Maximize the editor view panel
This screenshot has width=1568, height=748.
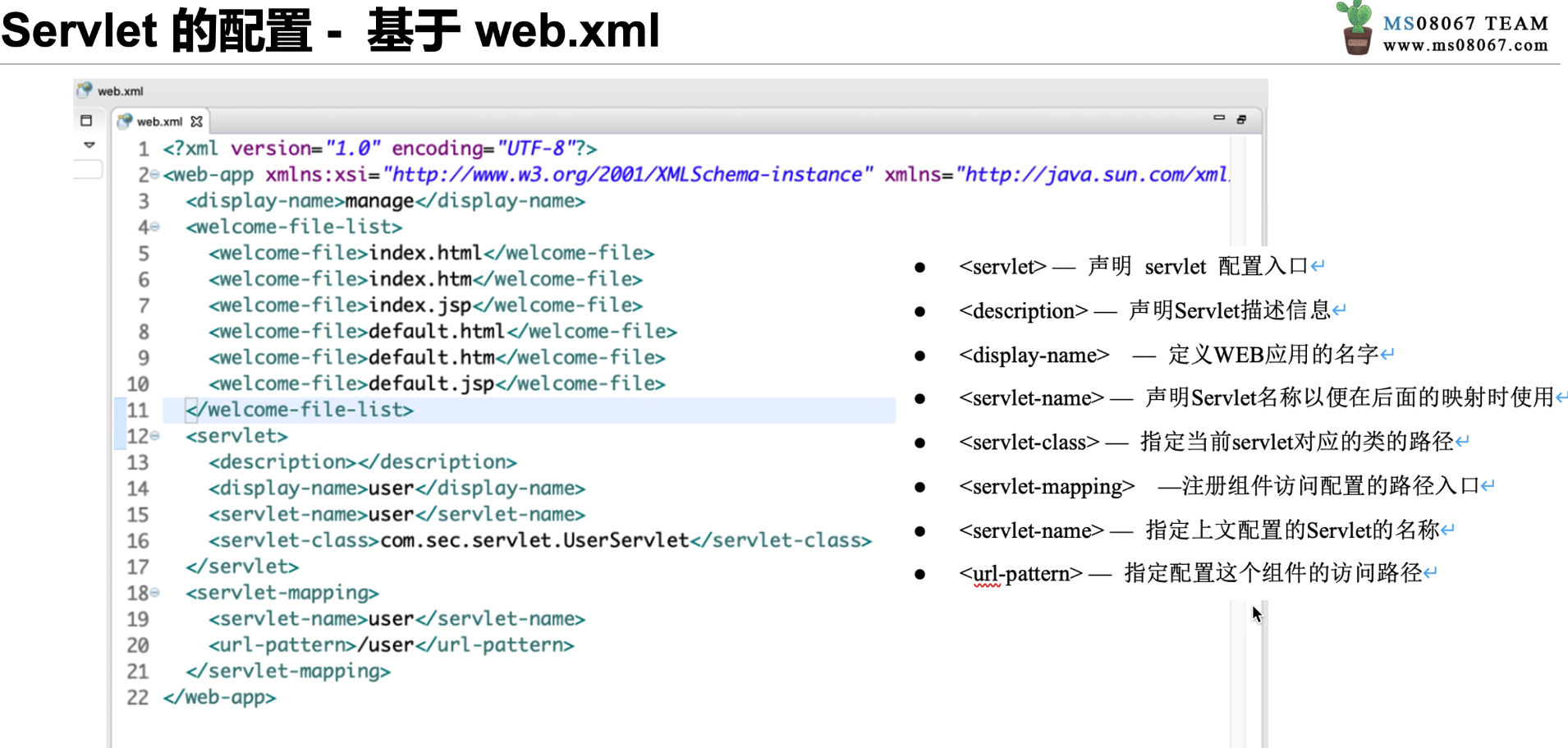point(1241,119)
